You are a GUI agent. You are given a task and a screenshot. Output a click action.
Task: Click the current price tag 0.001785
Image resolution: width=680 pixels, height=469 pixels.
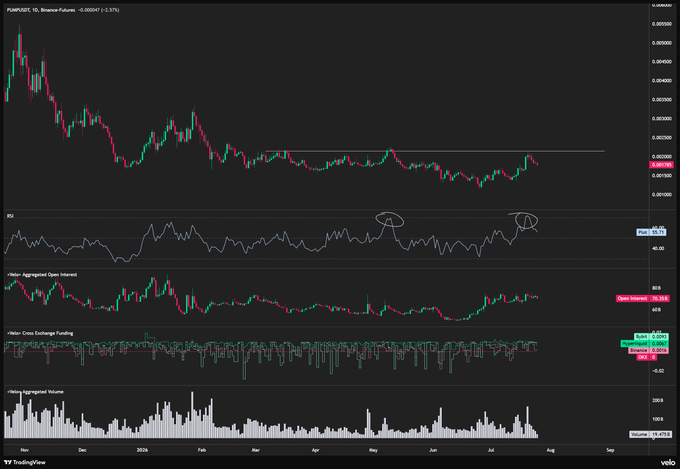661,165
